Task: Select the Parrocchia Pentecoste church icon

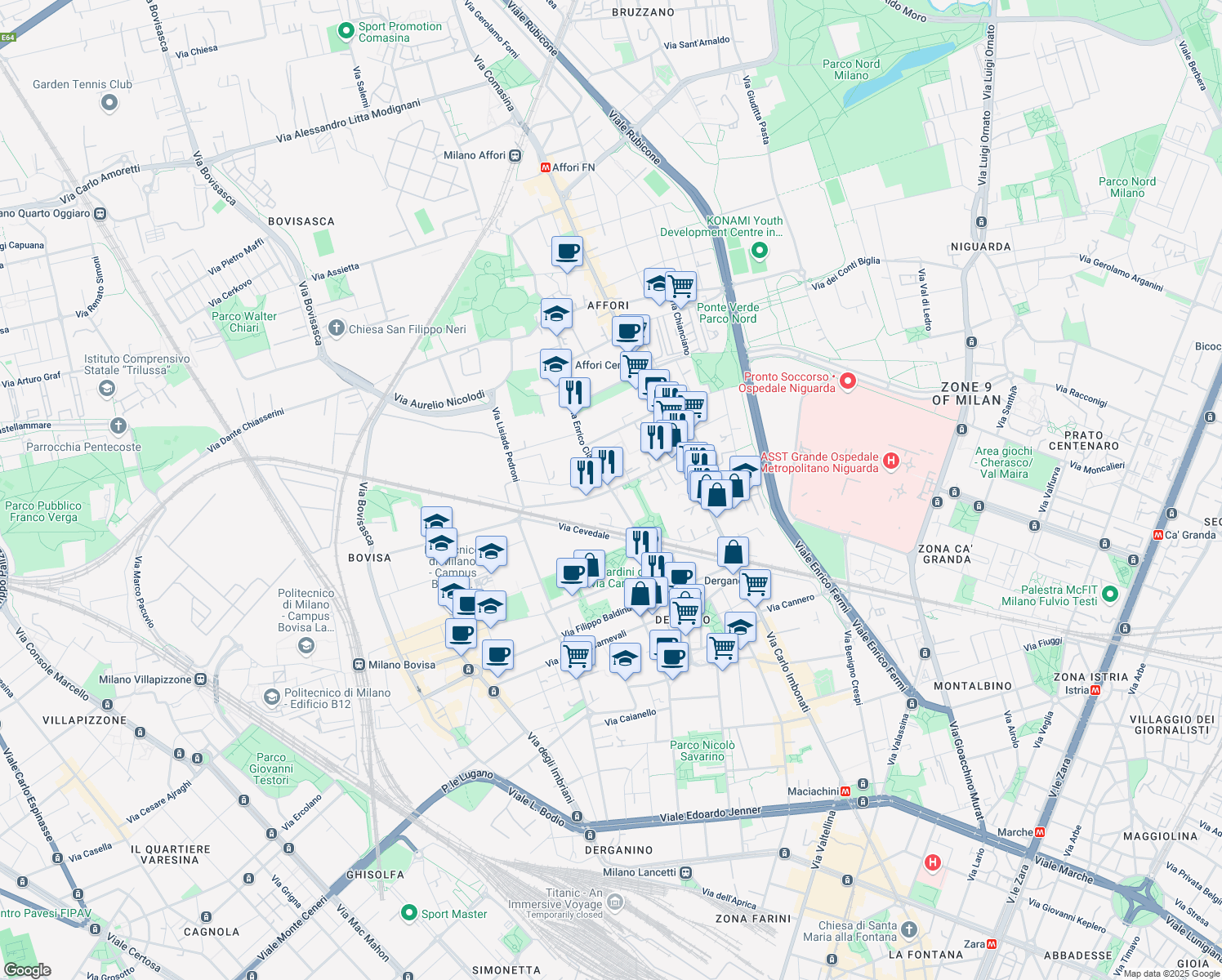Action: [118, 425]
